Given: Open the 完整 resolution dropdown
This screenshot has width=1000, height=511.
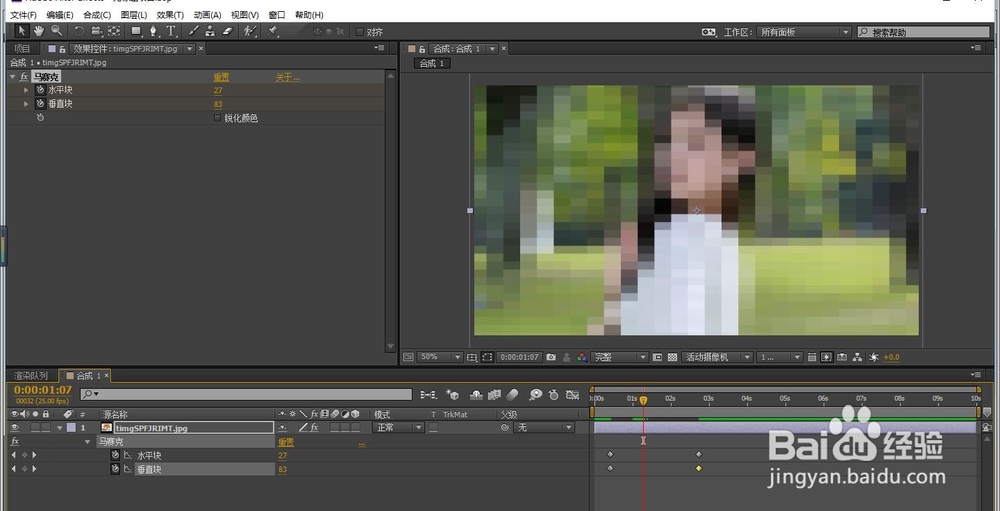Looking at the screenshot, I should [619, 357].
